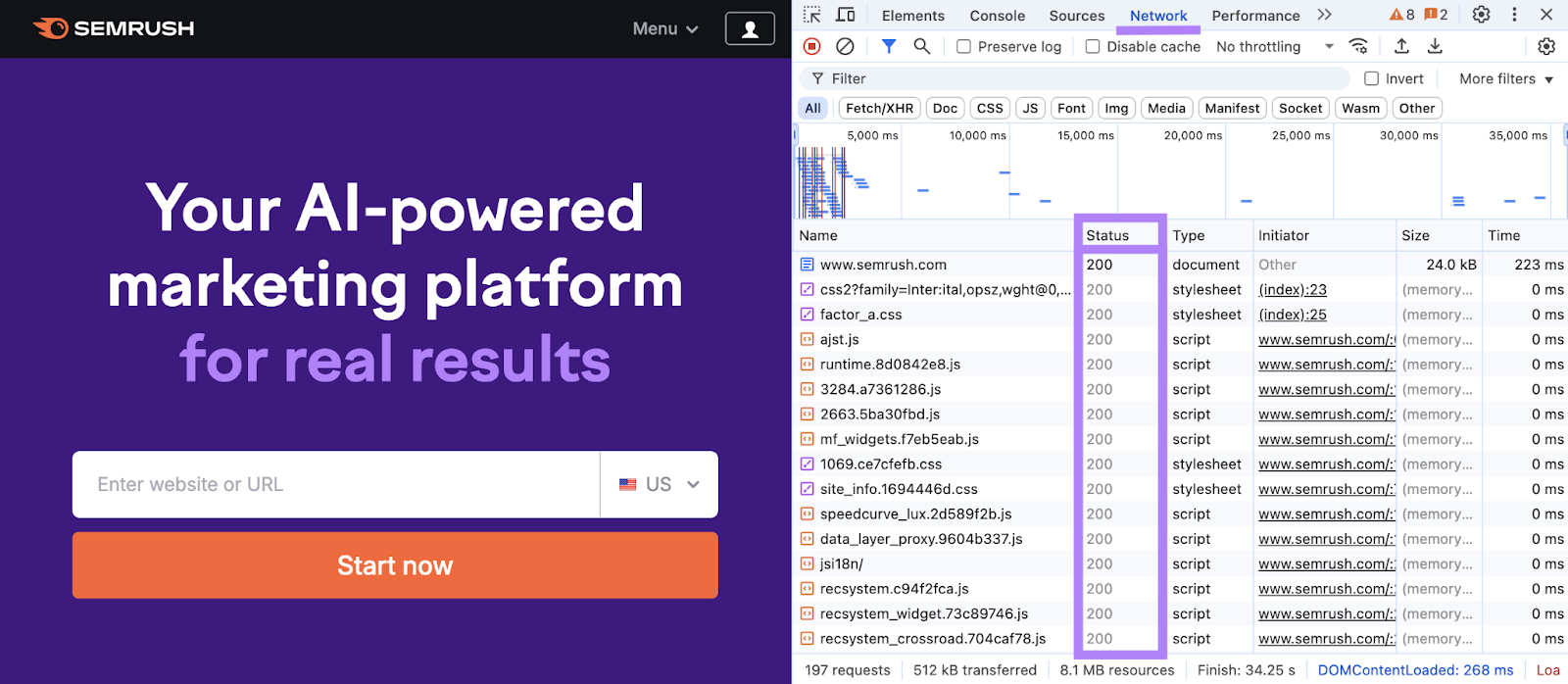Enable the Preserve log checkbox
The width and height of the screenshot is (1568, 684).
click(964, 47)
